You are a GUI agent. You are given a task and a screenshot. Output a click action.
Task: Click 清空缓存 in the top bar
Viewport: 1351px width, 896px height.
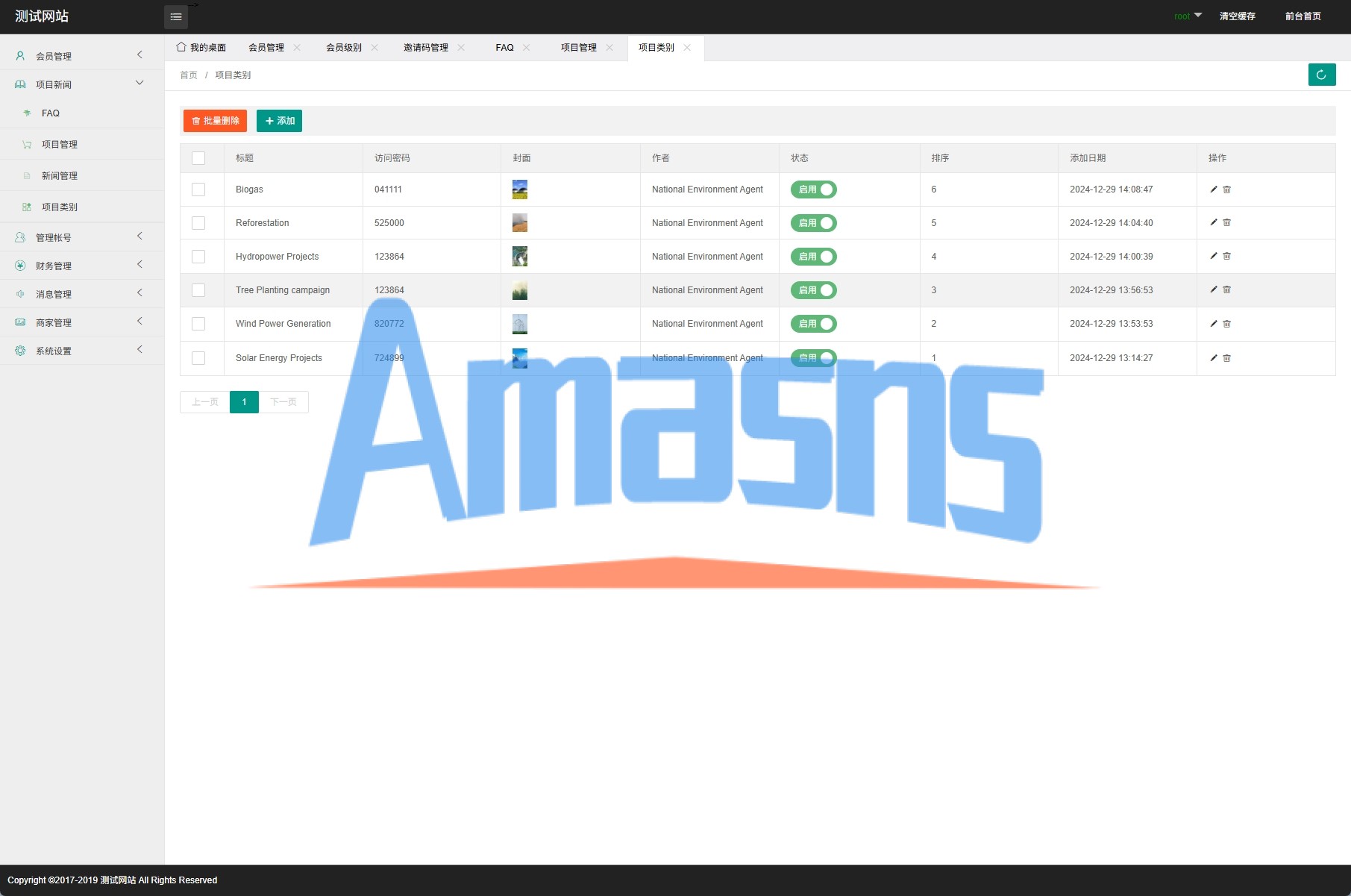pyautogui.click(x=1237, y=16)
